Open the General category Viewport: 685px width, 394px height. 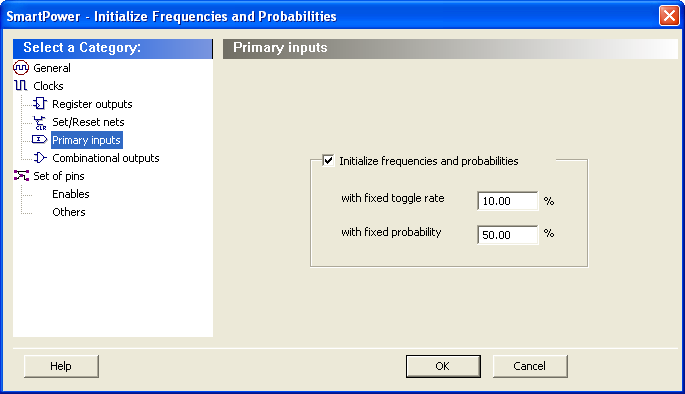[x=52, y=68]
